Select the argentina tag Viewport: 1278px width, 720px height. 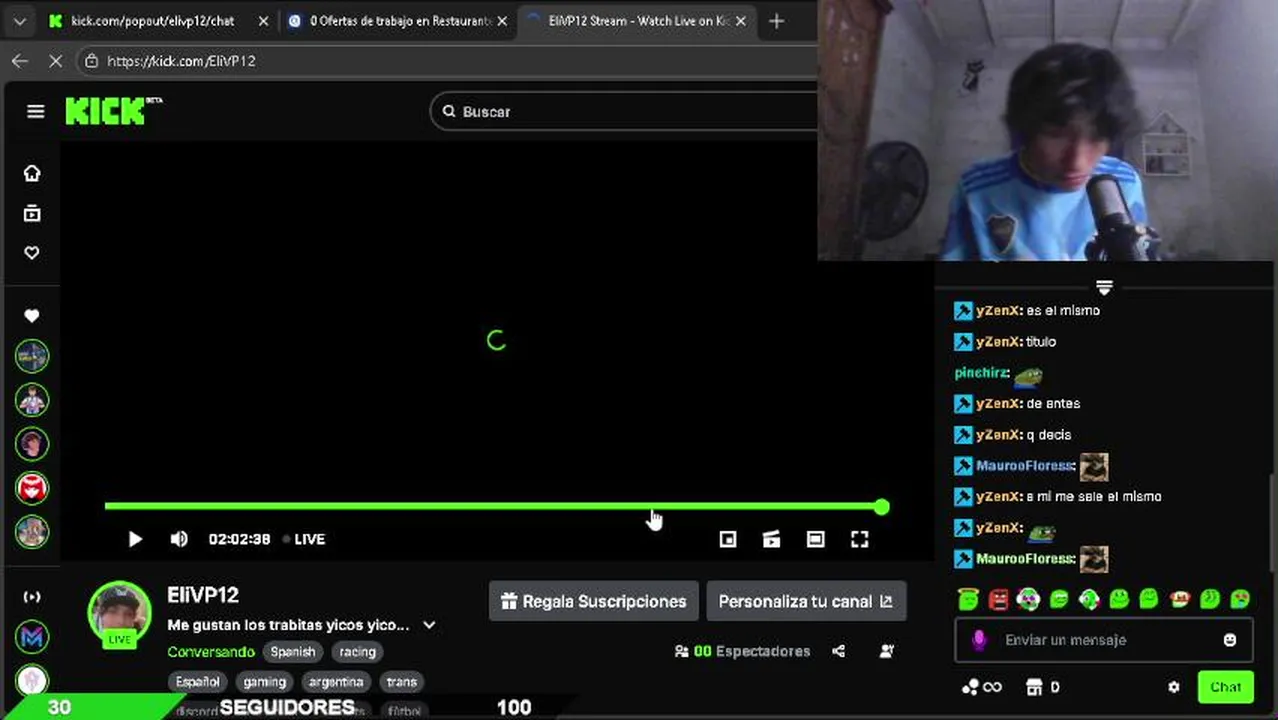click(336, 682)
